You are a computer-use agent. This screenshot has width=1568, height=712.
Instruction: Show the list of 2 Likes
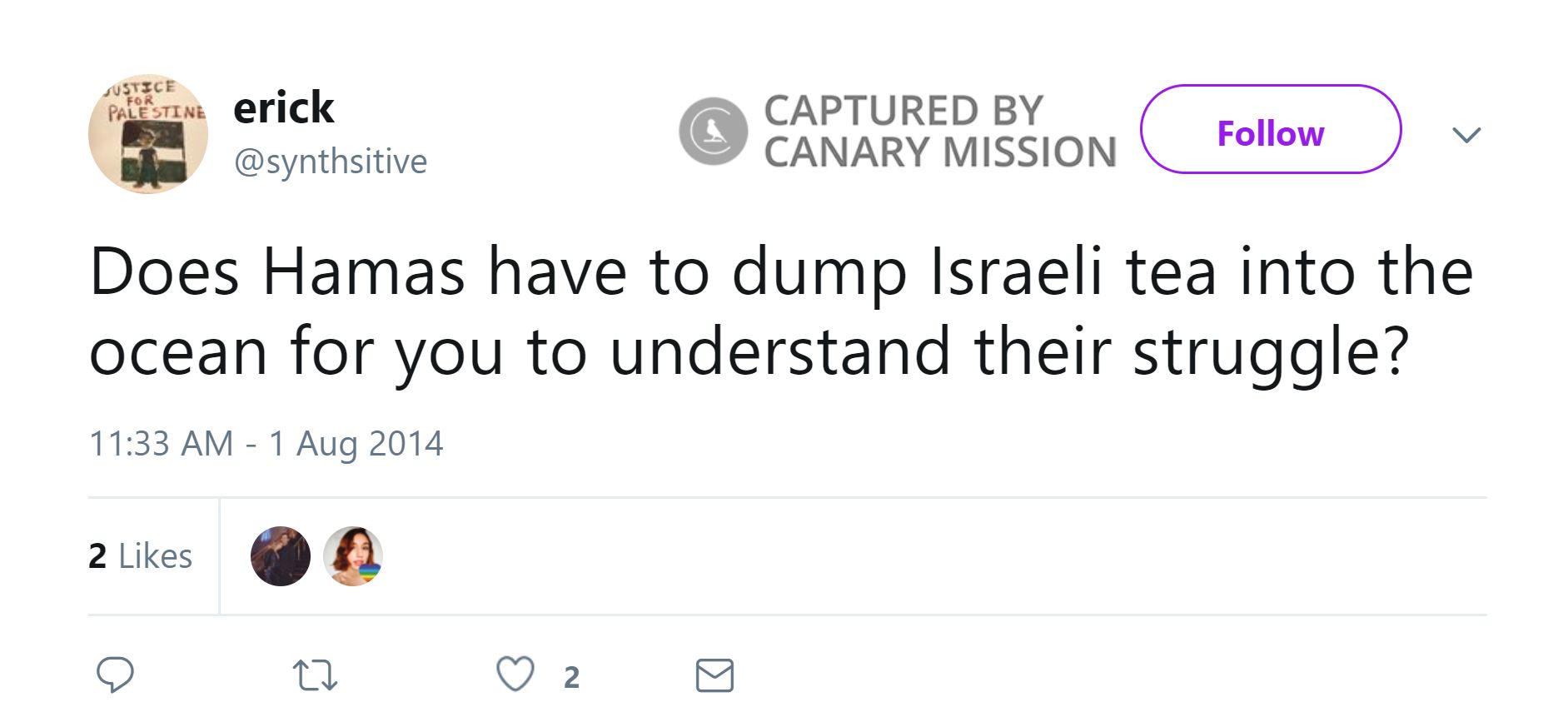click(140, 556)
